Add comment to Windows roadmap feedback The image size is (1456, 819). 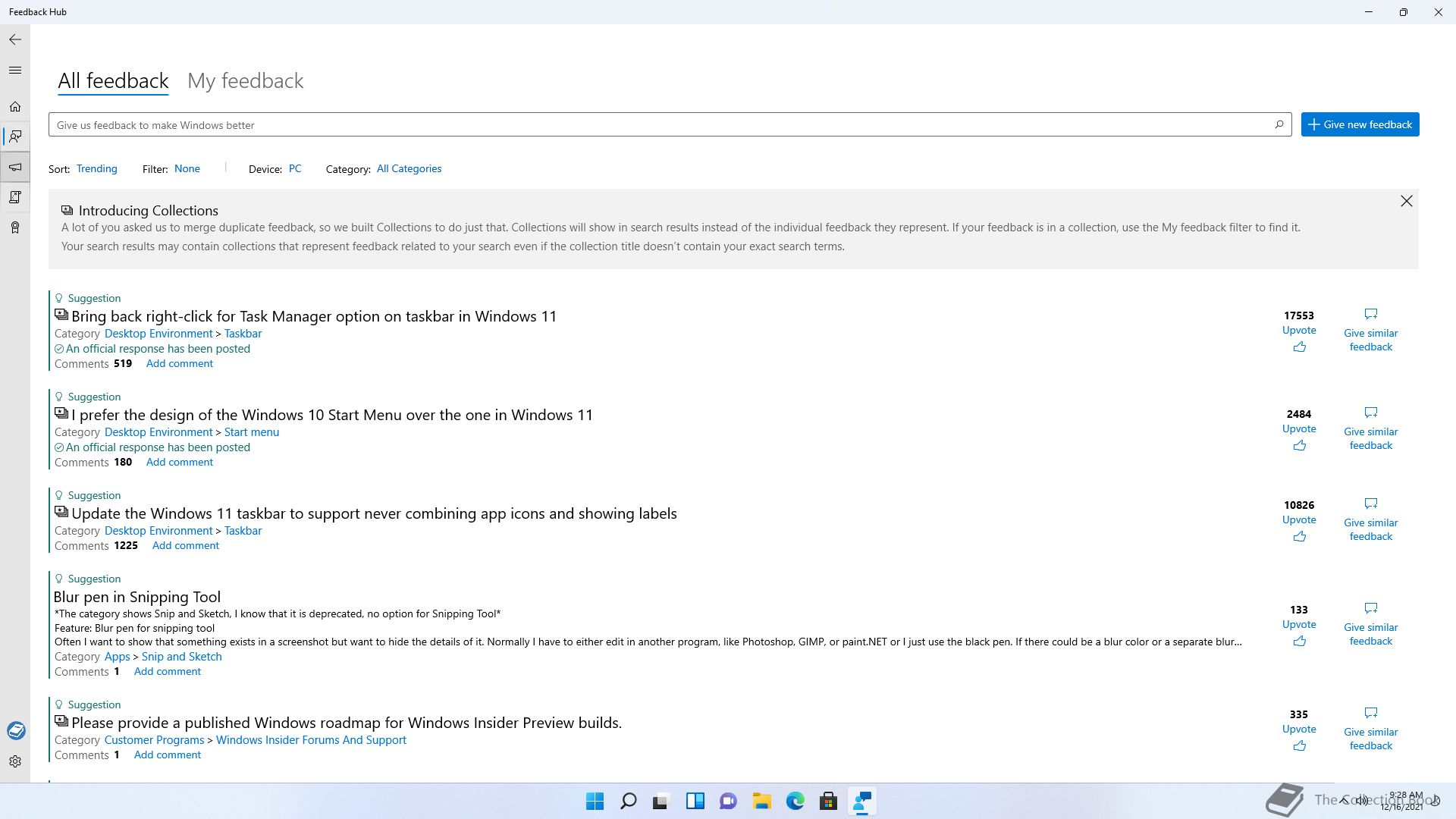point(168,755)
